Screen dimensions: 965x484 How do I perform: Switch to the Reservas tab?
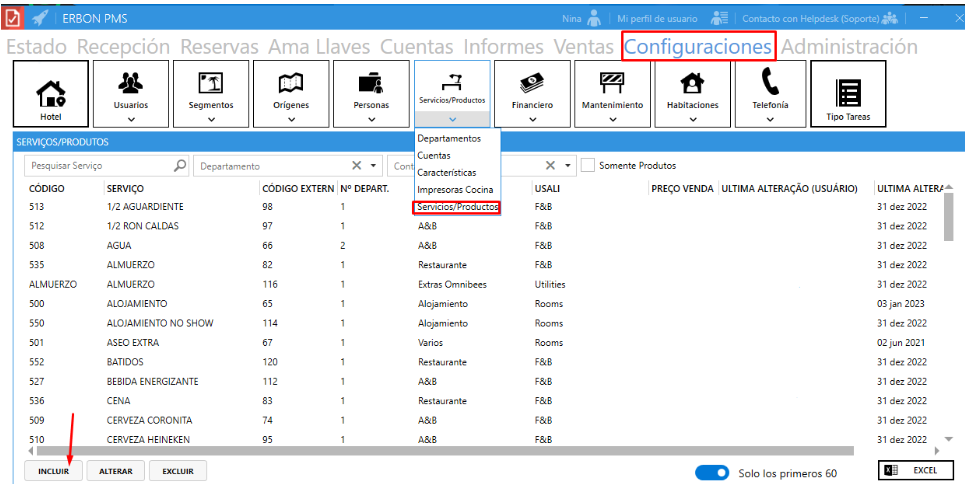219,47
